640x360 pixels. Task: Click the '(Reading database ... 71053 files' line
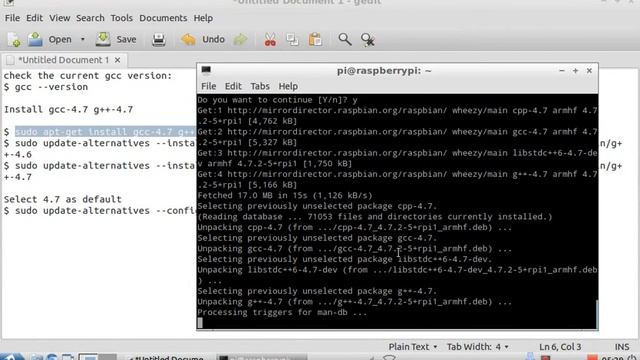click(375, 216)
